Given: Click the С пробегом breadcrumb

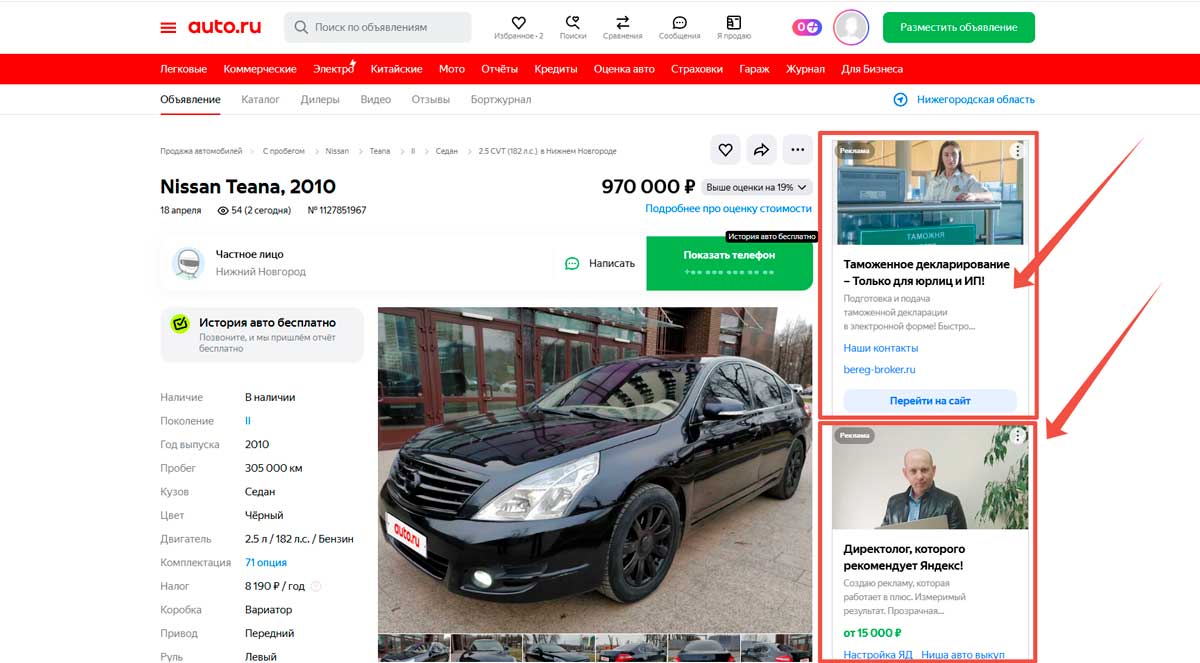Looking at the screenshot, I should 284,151.
